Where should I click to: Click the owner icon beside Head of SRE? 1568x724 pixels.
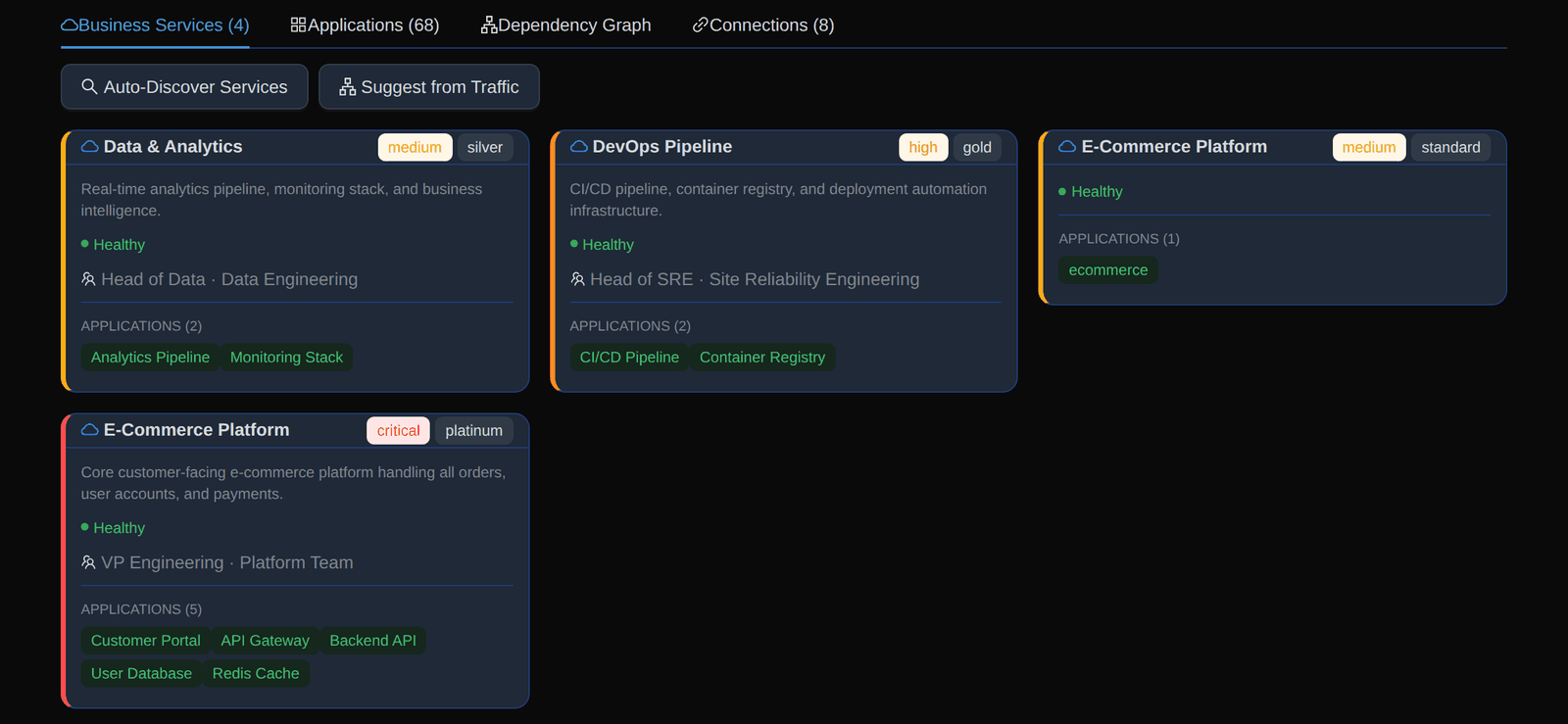[577, 279]
